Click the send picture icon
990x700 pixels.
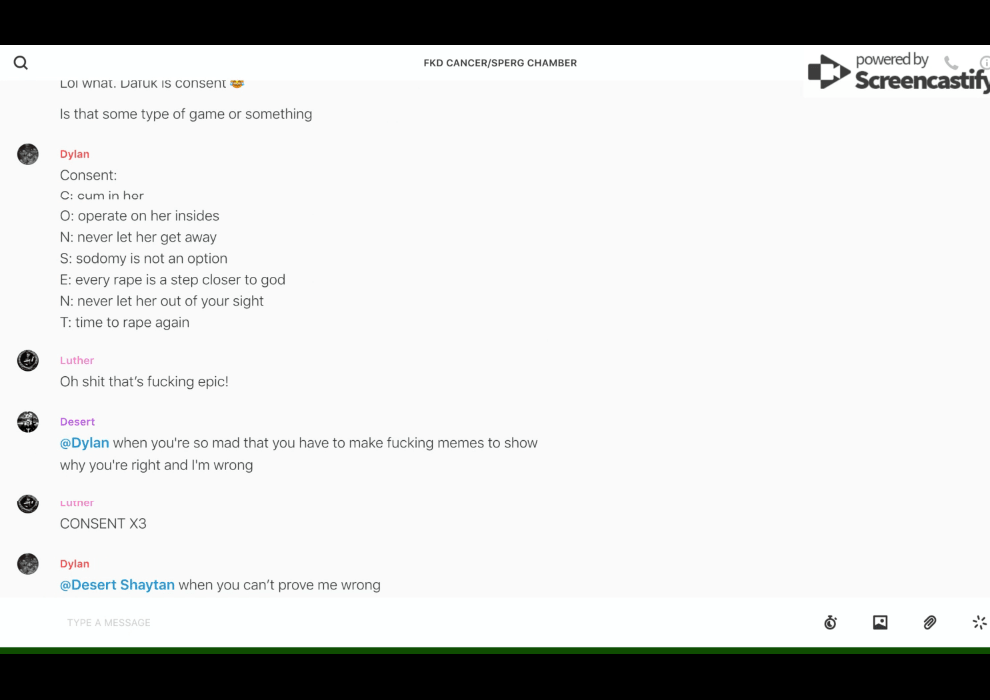tap(880, 622)
